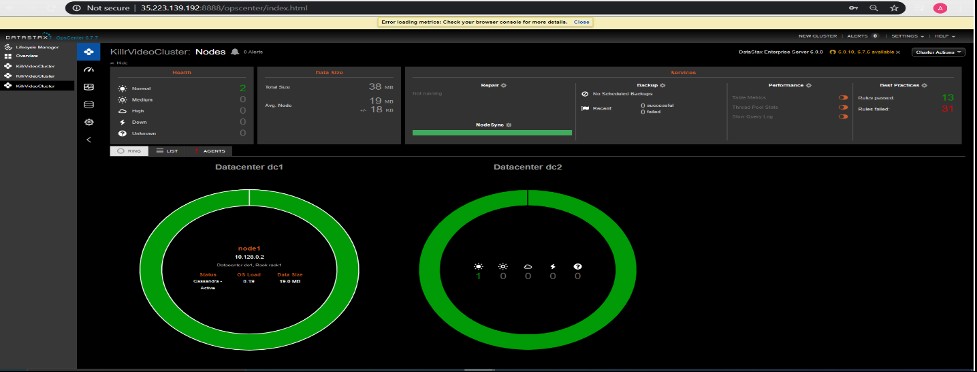The image size is (977, 372).
Task: Click the Datacenter dc1 green ring
Action: pos(151,269)
